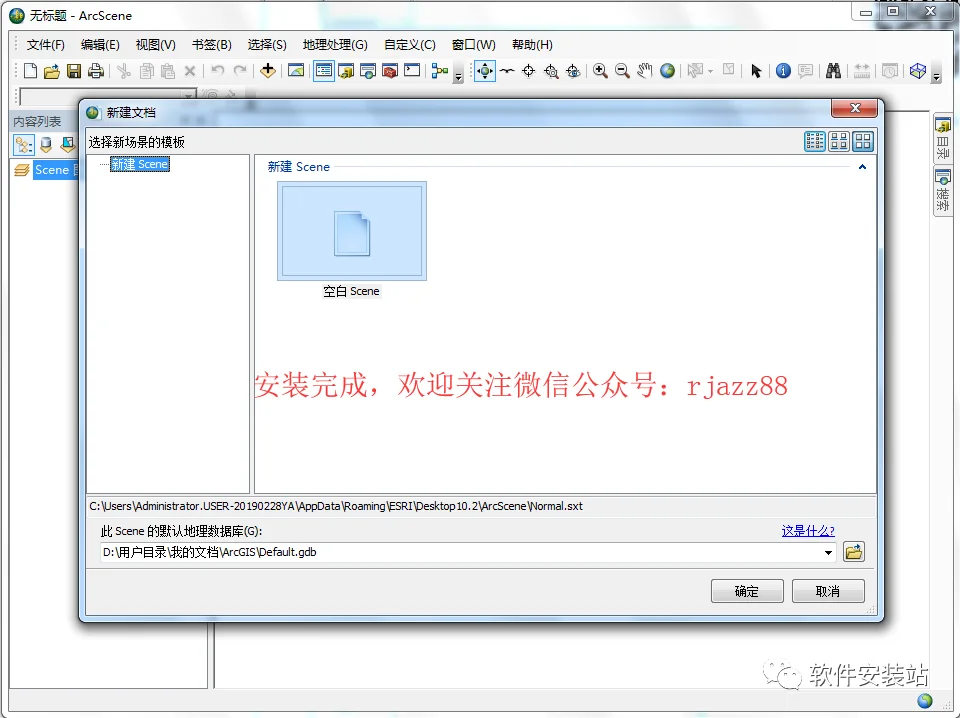
Task: Switch dialog to medium tiles view
Action: pyautogui.click(x=839, y=141)
